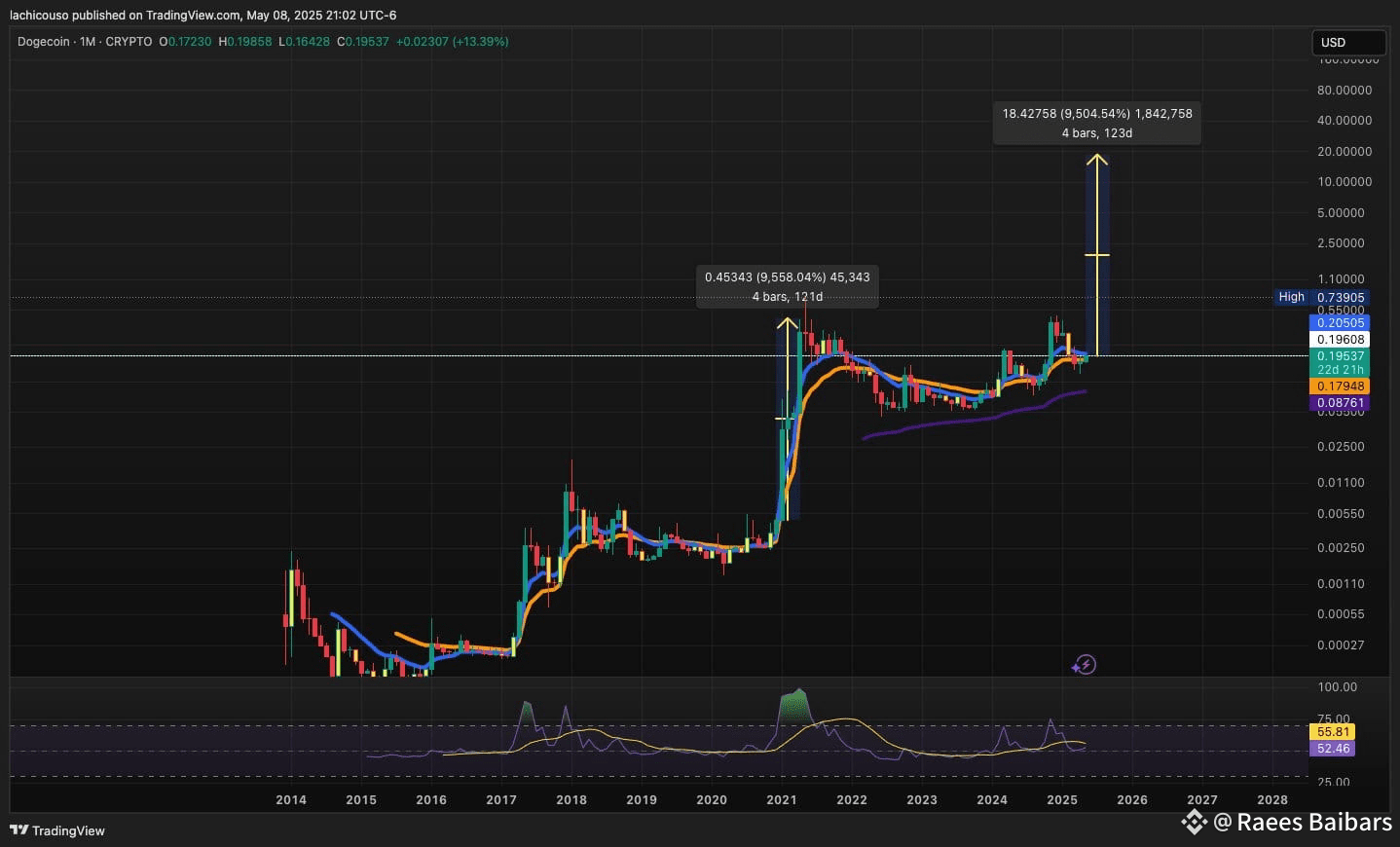This screenshot has height=847, width=1400.
Task: Click the 2023 label on the time axis
Action: coord(922,800)
